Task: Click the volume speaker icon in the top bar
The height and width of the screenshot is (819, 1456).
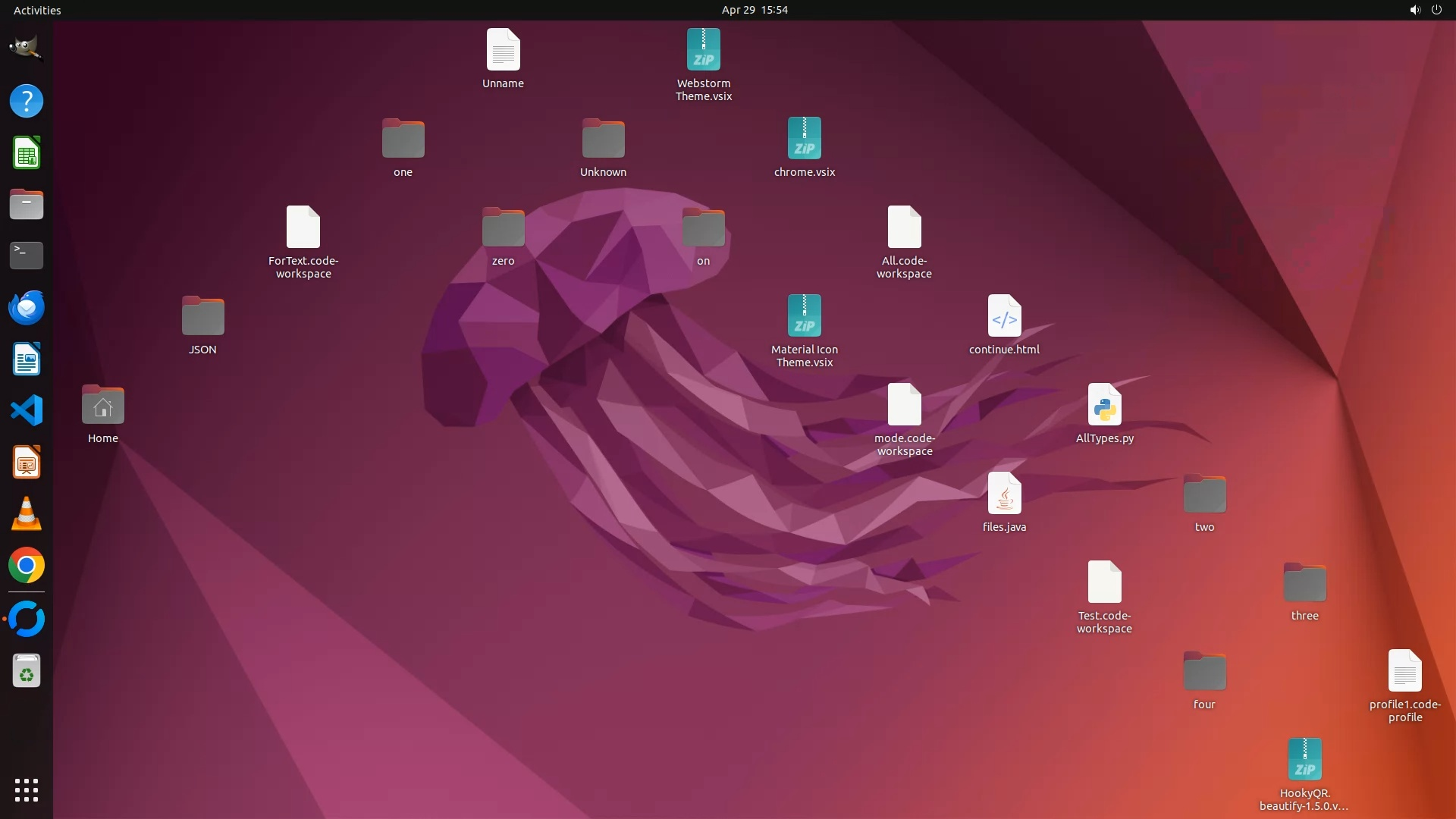Action: 1414,10
